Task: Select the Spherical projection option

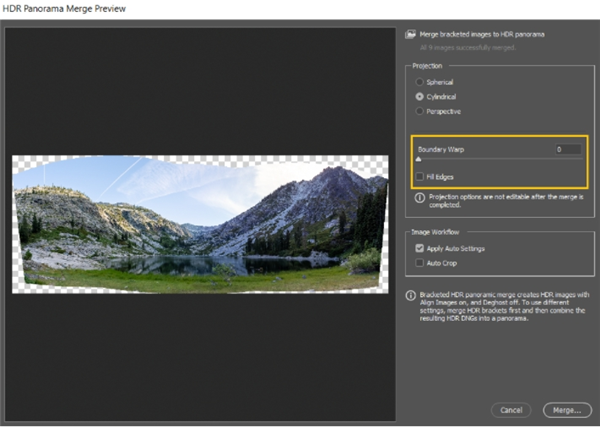Action: pyautogui.click(x=419, y=81)
